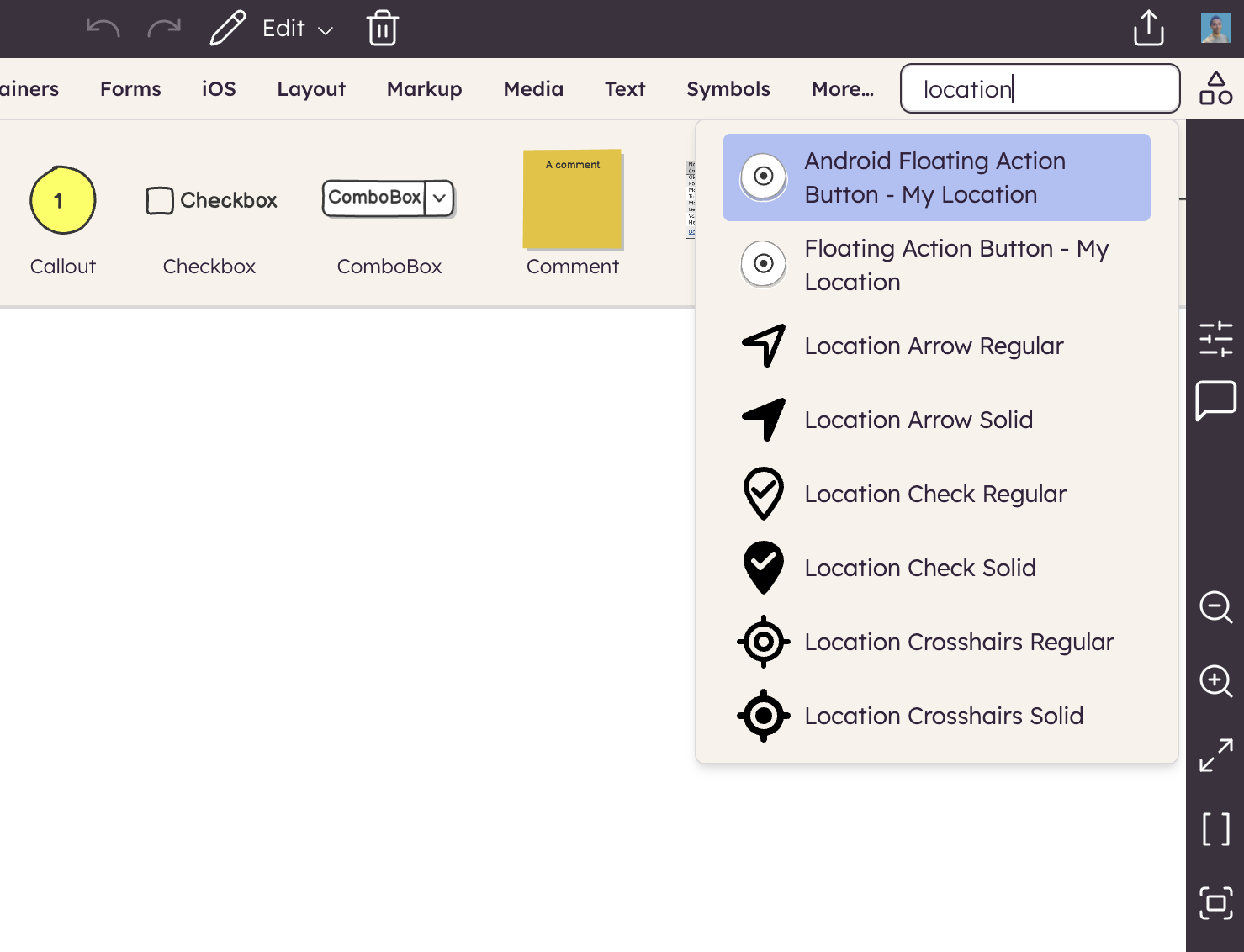Click the trash delete icon
This screenshot has height=952, width=1244.
(382, 29)
